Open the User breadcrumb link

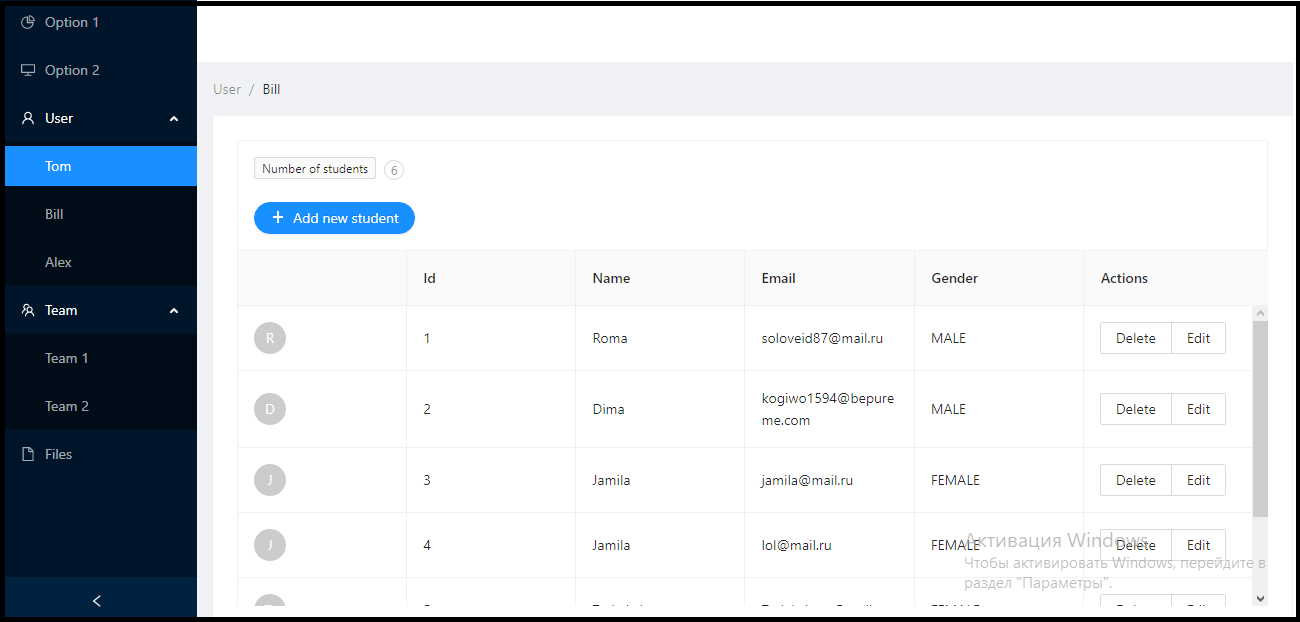pos(226,89)
